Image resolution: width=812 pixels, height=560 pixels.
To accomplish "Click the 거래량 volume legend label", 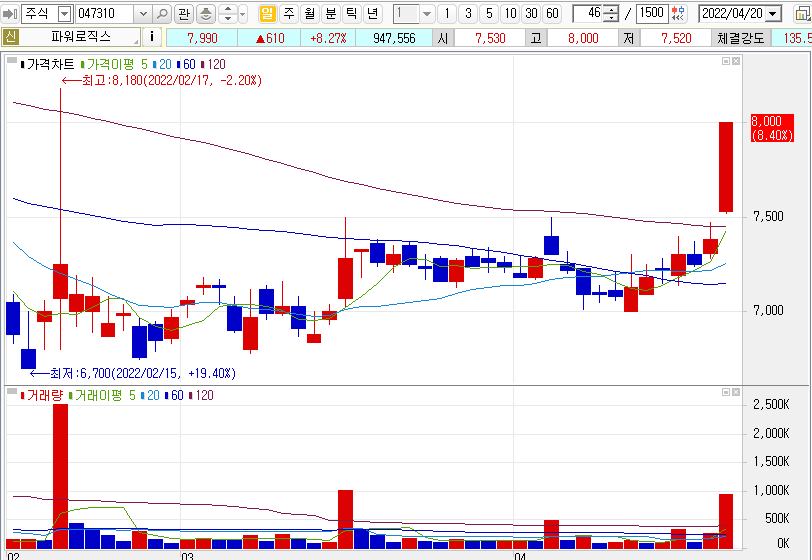I will point(41,396).
